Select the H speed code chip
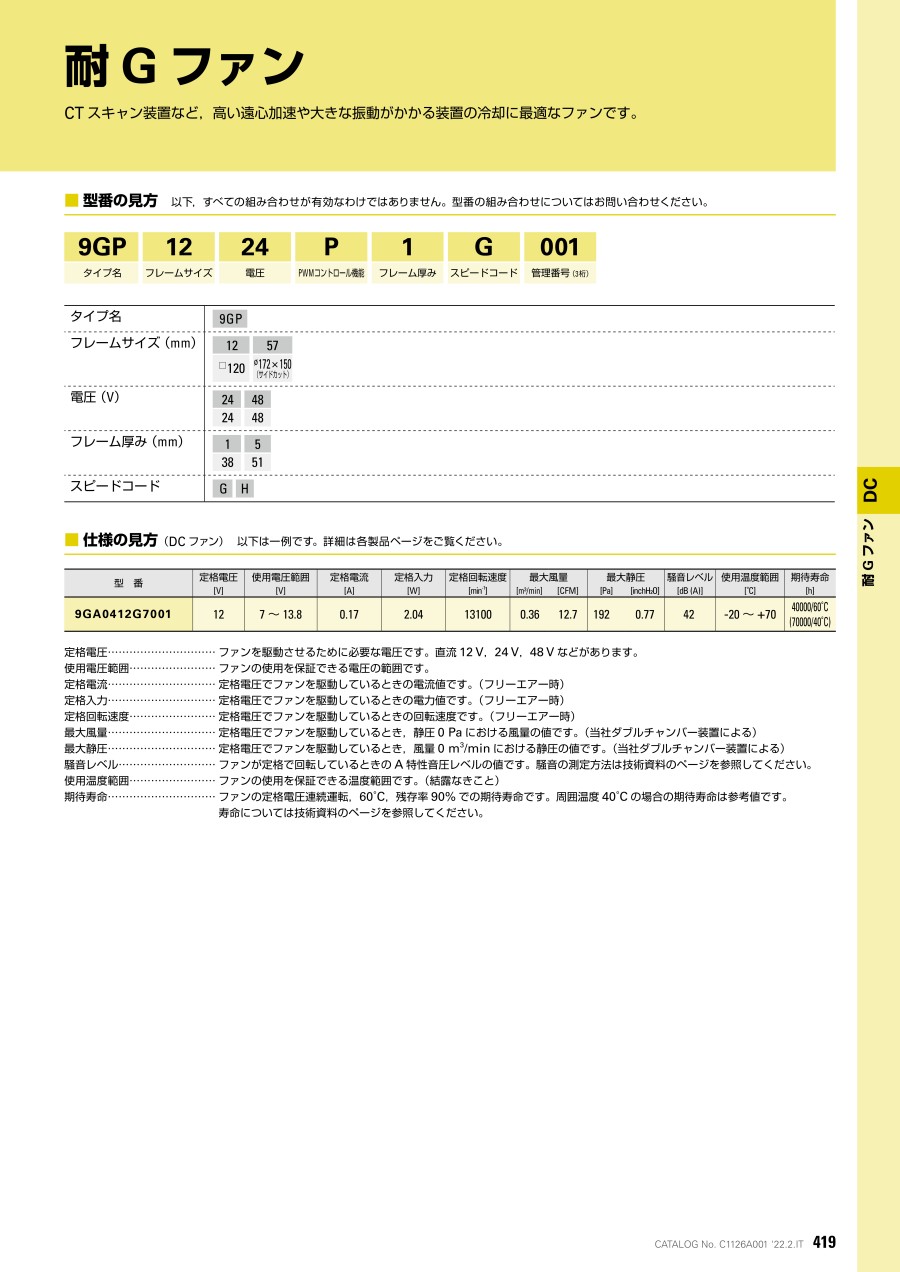This screenshot has width=900, height=1272. 244,489
